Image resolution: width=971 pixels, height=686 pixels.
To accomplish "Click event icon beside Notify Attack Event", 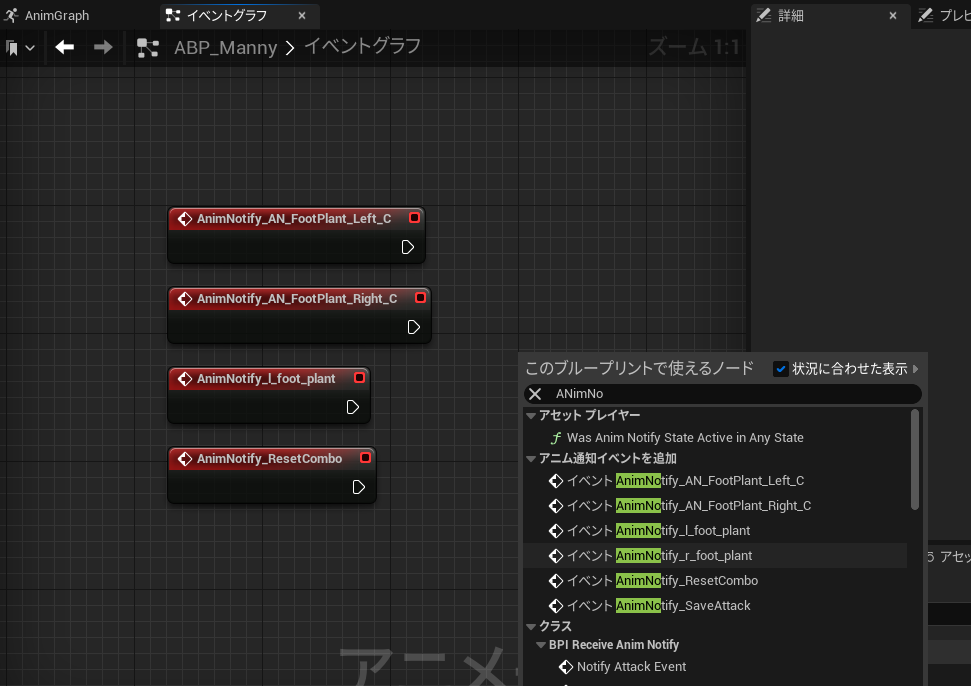I will coord(566,667).
